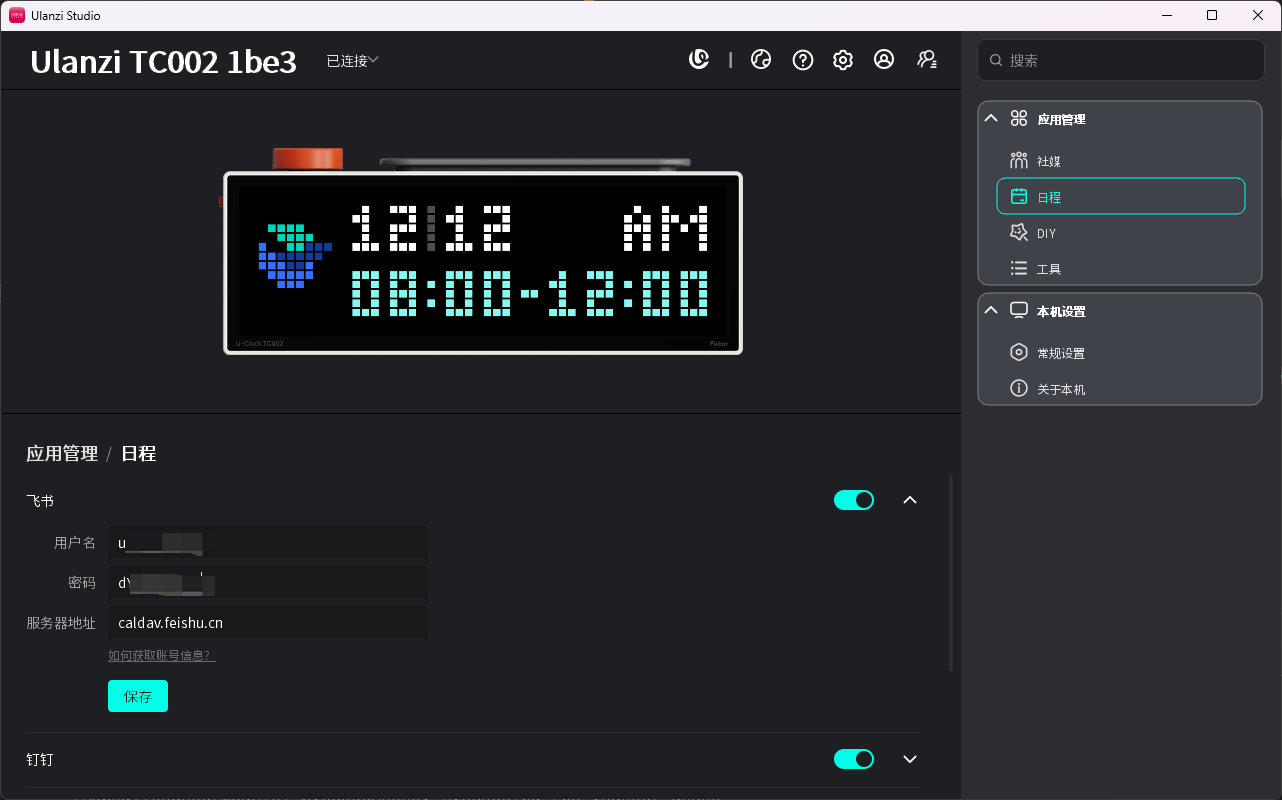1282x800 pixels.
Task: Open the help question mark icon
Action: (x=802, y=60)
